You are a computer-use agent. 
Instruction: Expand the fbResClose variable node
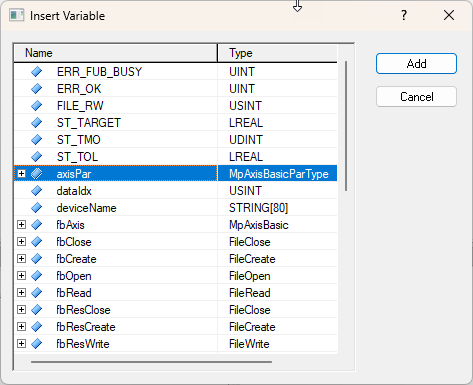point(21,310)
